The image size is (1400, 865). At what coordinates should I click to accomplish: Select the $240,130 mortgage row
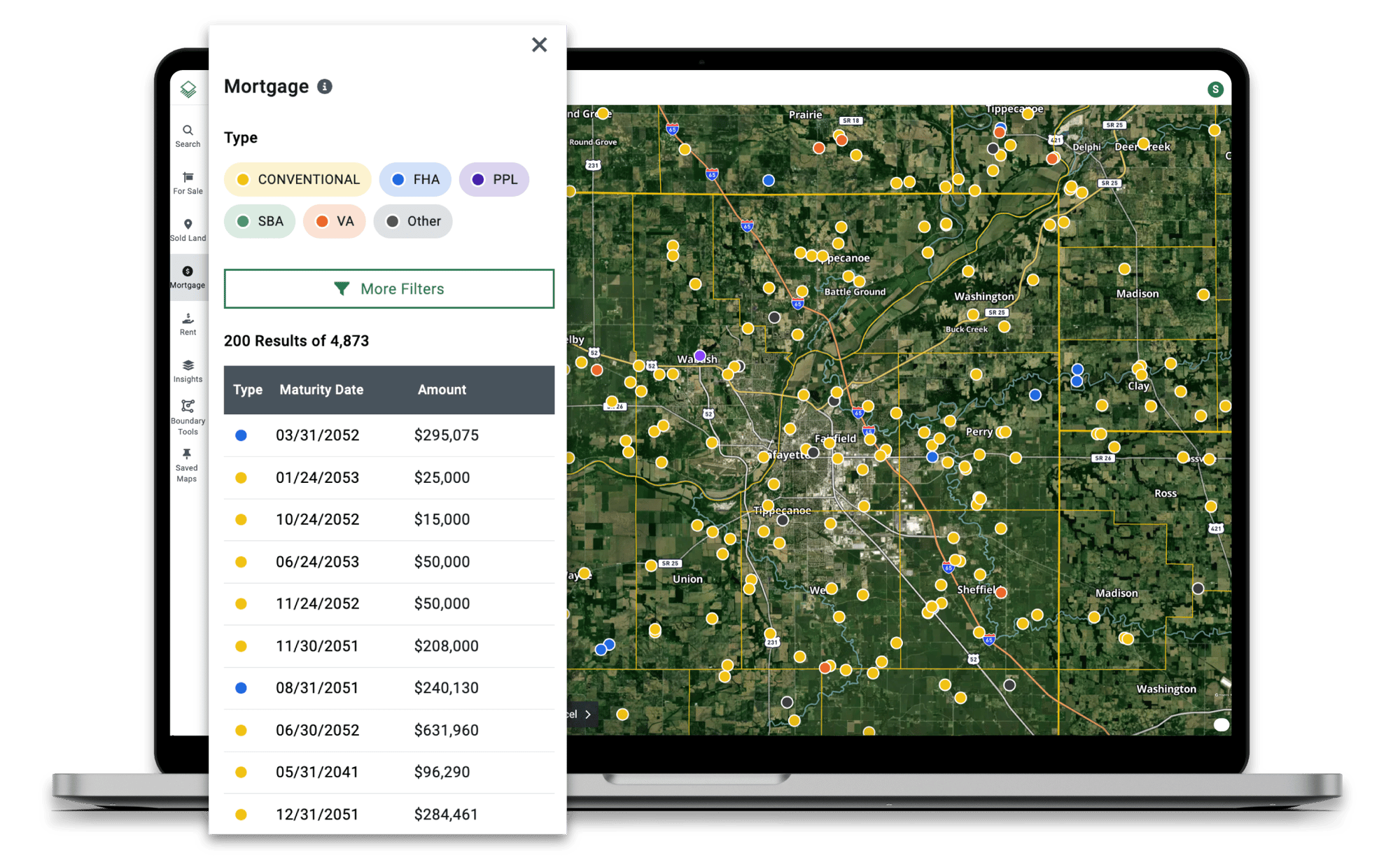click(389, 688)
